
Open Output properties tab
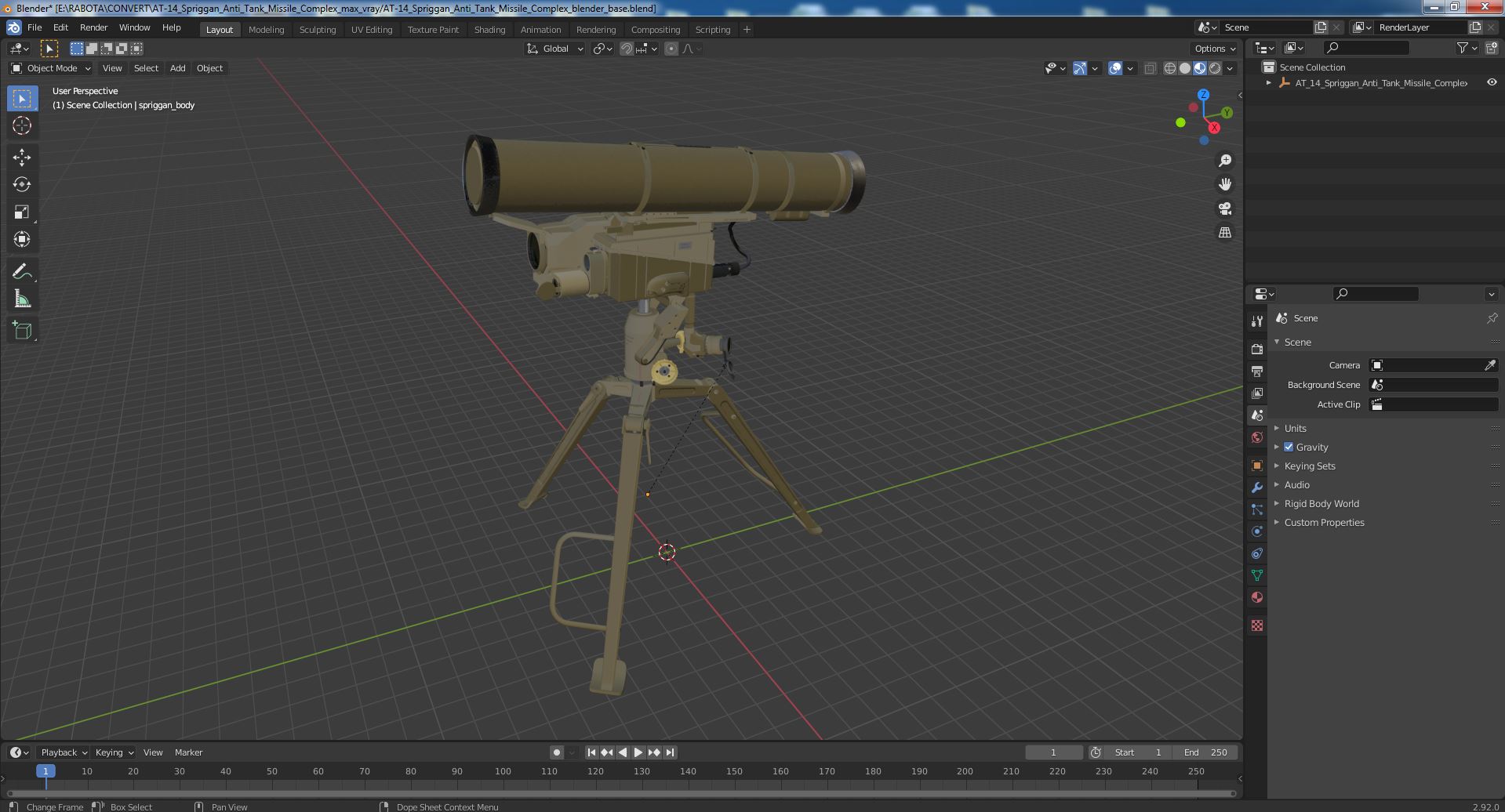[x=1257, y=371]
